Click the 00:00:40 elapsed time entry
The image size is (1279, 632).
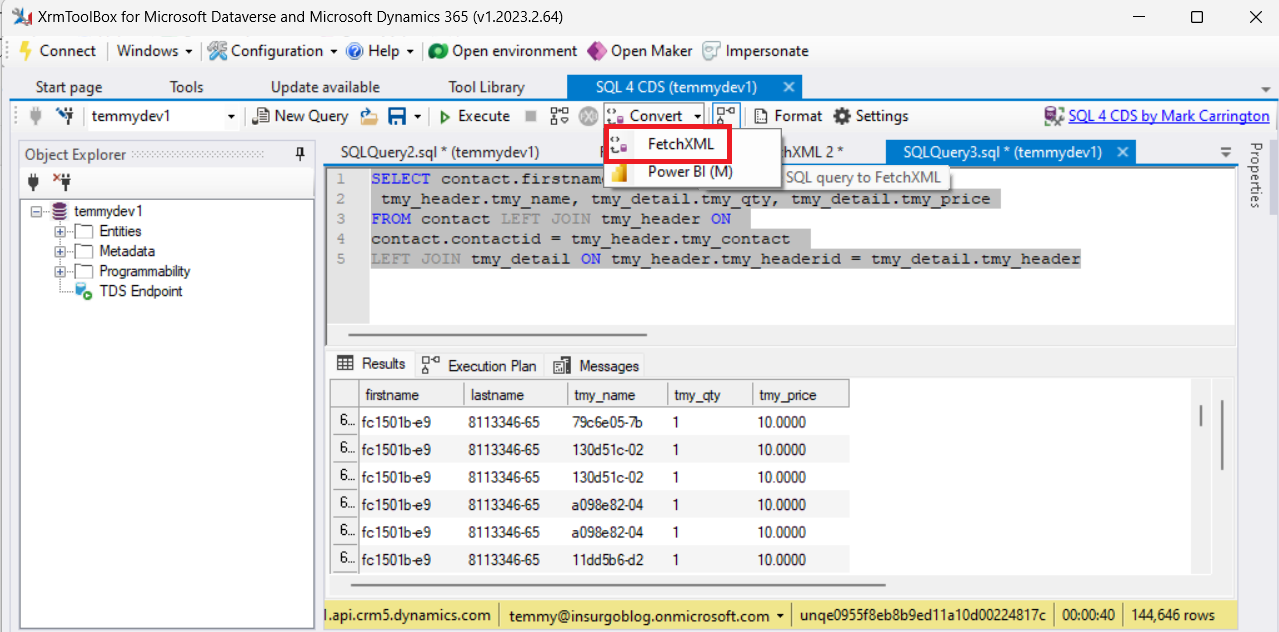pos(1089,615)
